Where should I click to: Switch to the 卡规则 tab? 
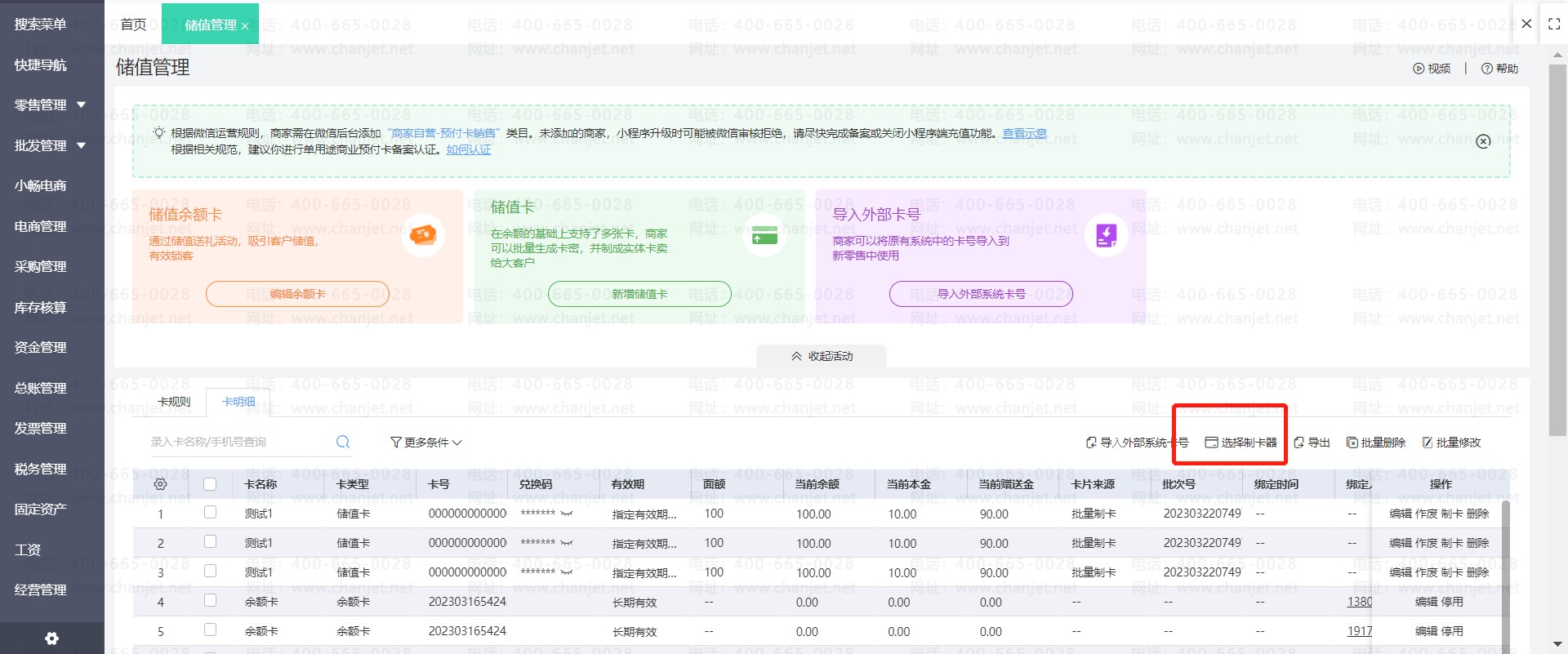[x=174, y=402]
